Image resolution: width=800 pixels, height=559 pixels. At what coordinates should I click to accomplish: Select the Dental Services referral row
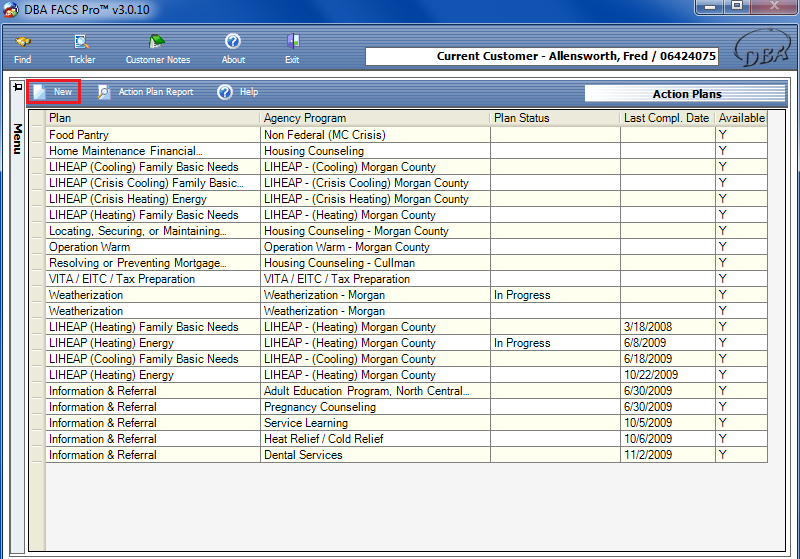point(374,455)
